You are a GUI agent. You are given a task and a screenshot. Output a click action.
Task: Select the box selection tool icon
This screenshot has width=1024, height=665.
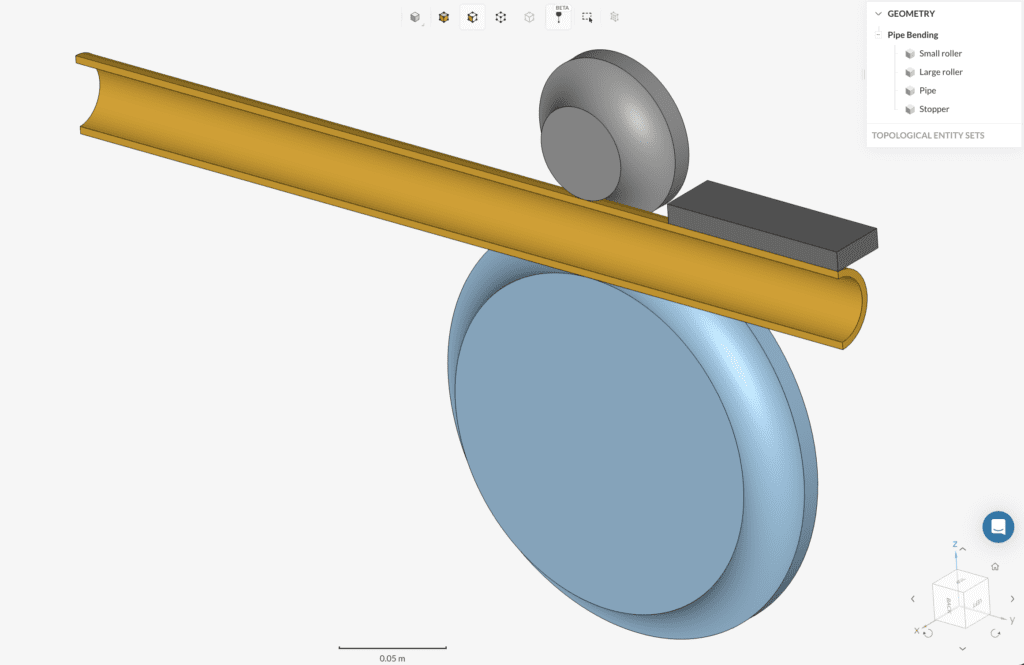pos(586,17)
